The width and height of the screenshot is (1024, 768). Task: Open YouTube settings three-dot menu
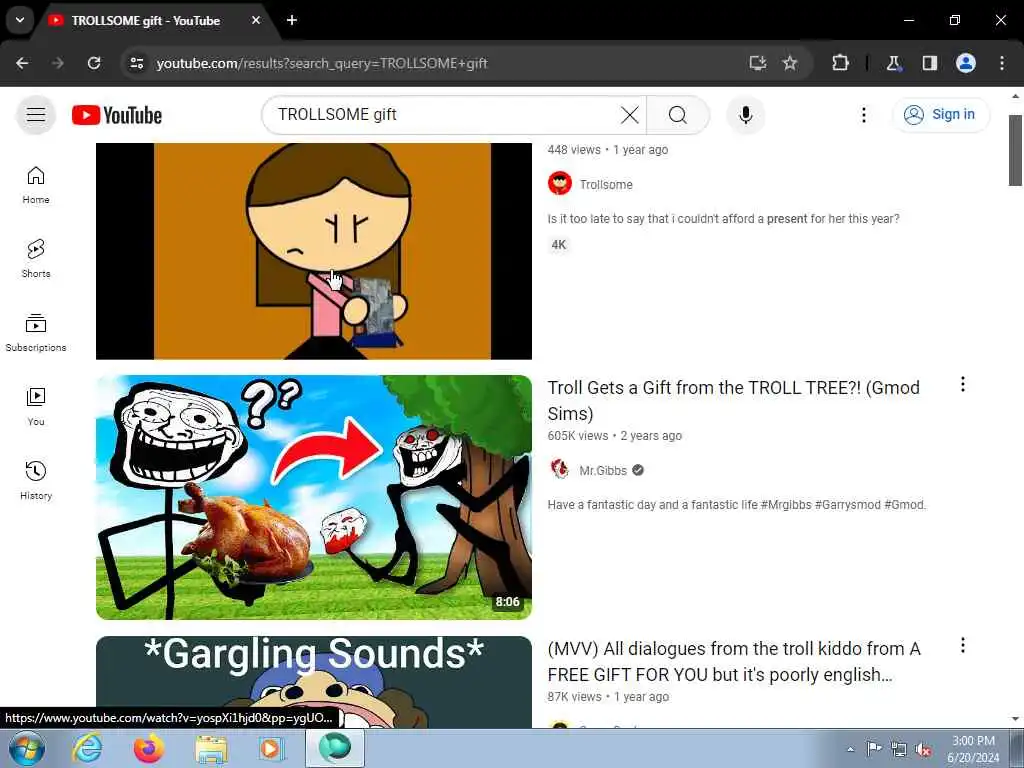pos(863,115)
